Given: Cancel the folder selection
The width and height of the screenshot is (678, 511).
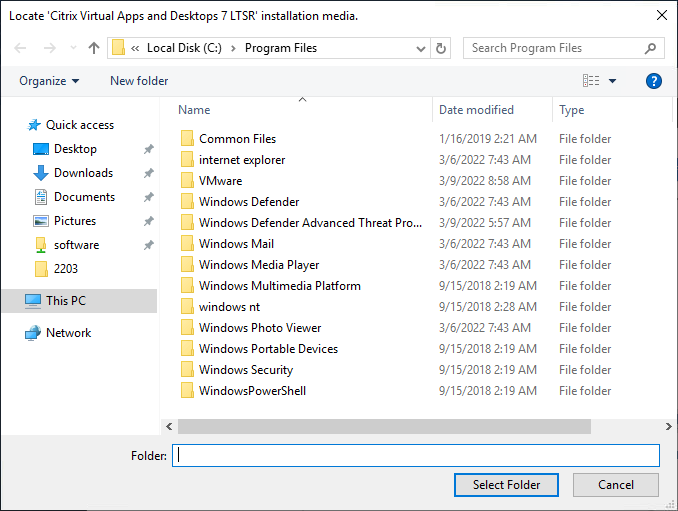Looking at the screenshot, I should pyautogui.click(x=615, y=485).
